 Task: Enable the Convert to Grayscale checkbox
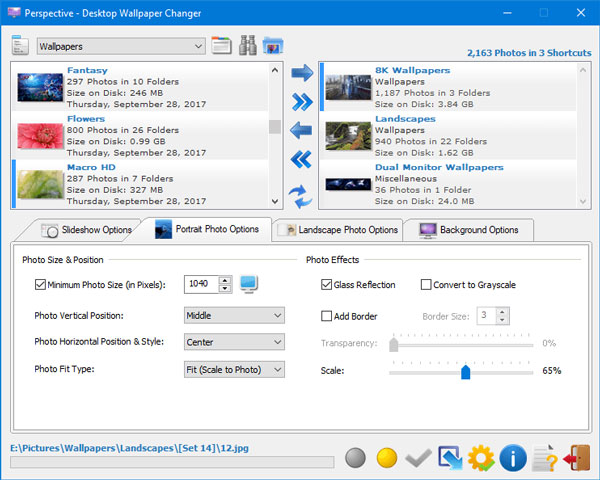tap(426, 285)
